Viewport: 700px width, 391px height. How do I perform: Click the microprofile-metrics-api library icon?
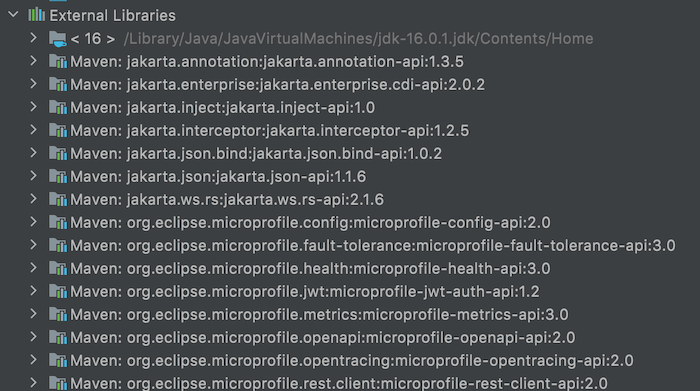pyautogui.click(x=58, y=314)
